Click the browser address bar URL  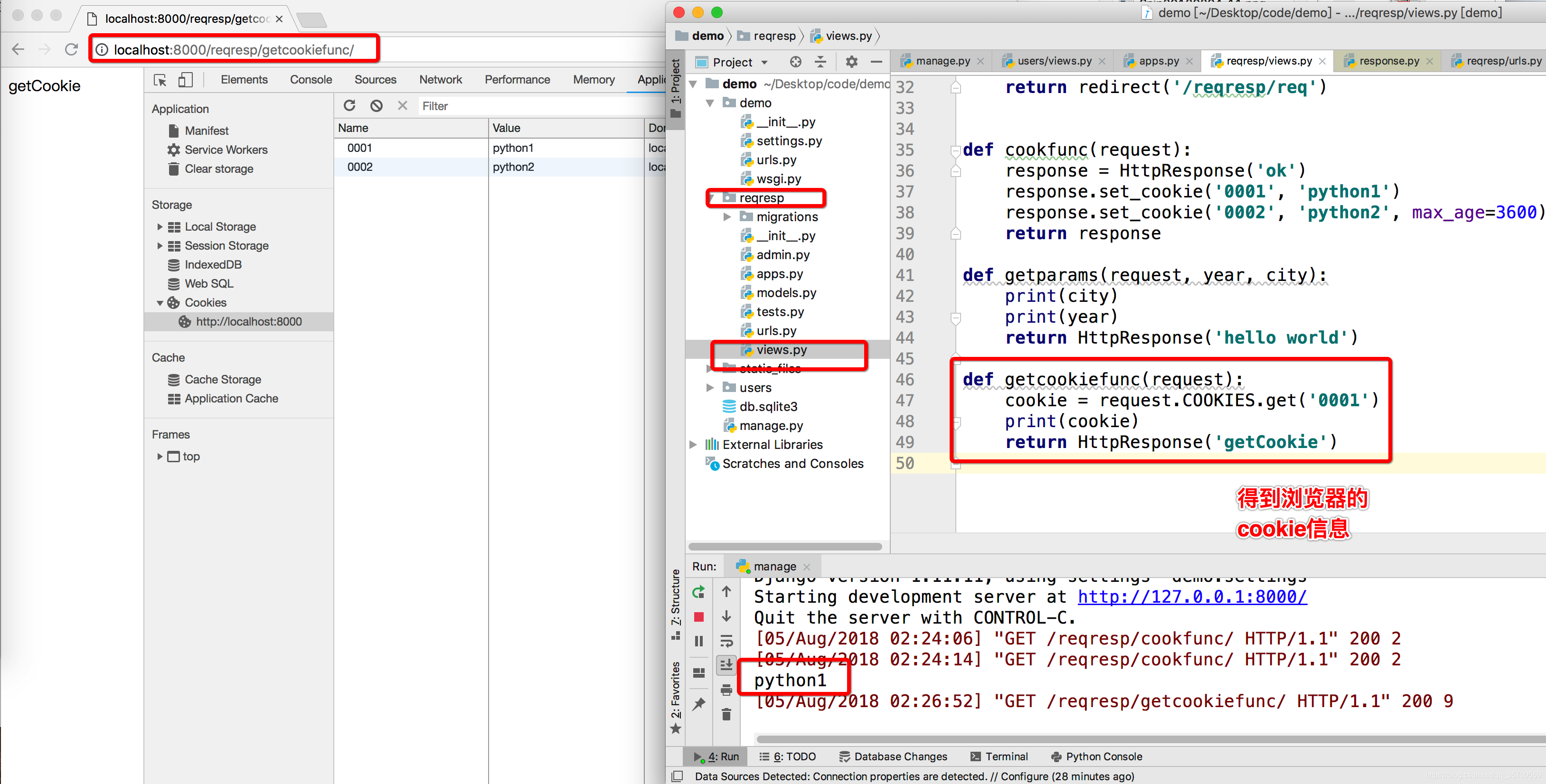234,50
